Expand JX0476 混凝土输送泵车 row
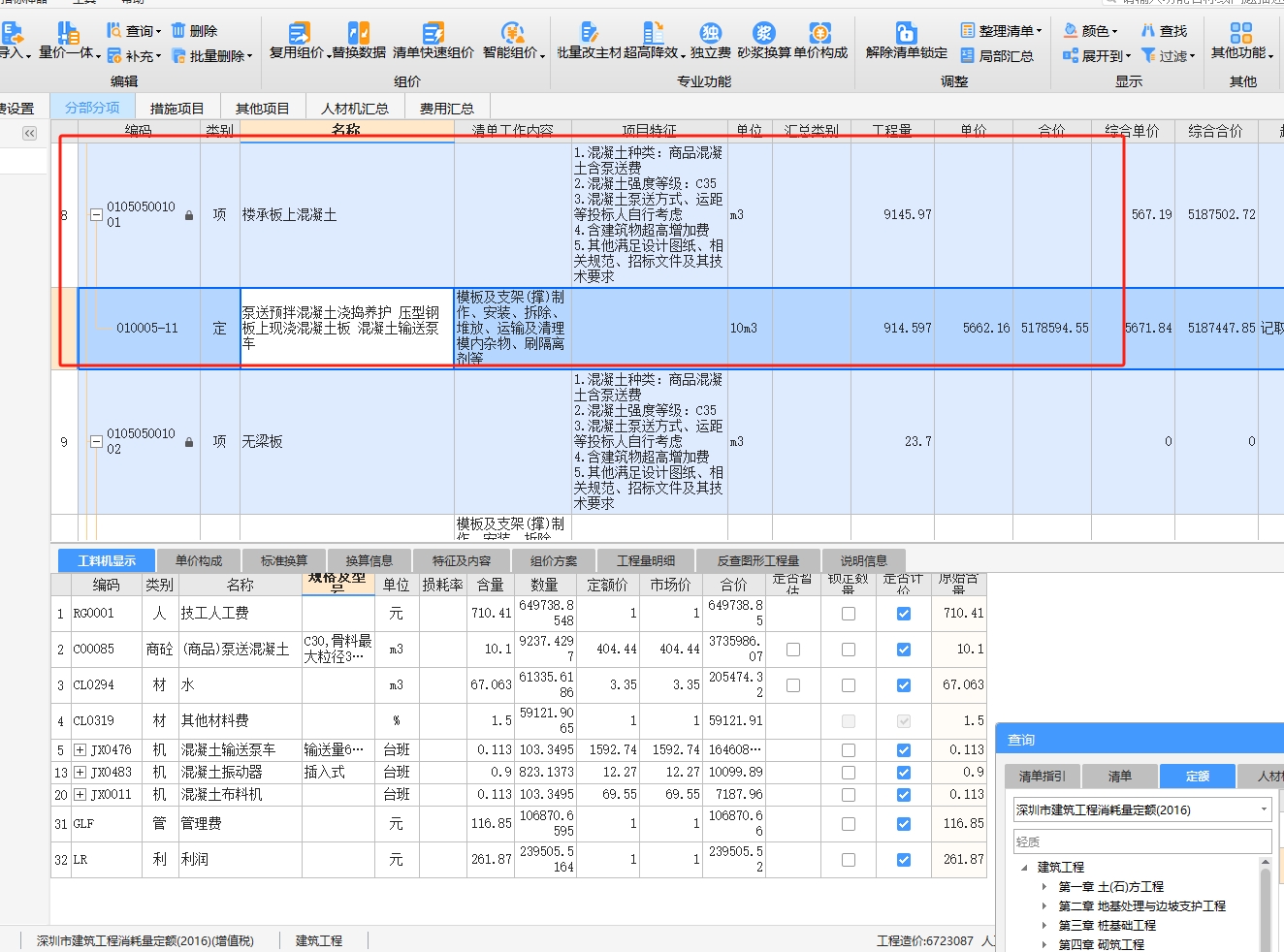The image size is (1284, 952). pyautogui.click(x=80, y=750)
